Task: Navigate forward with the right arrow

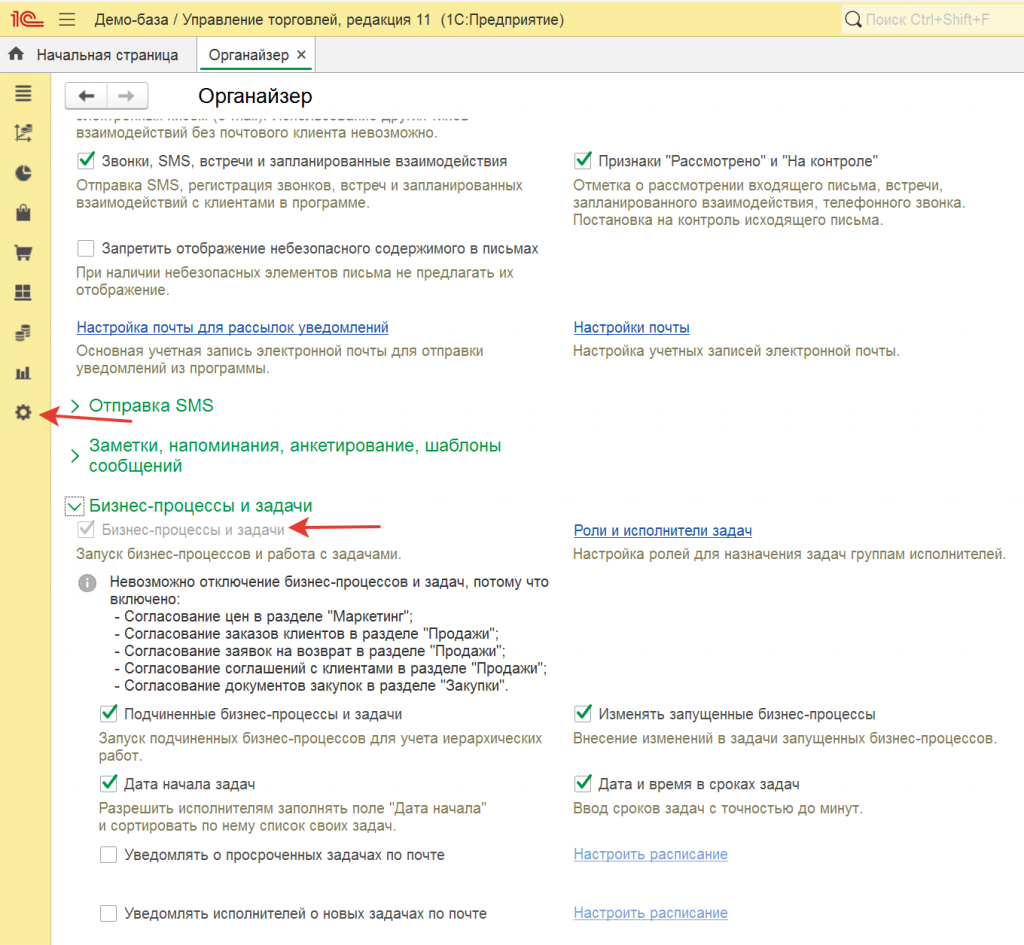Action: pyautogui.click(x=127, y=96)
